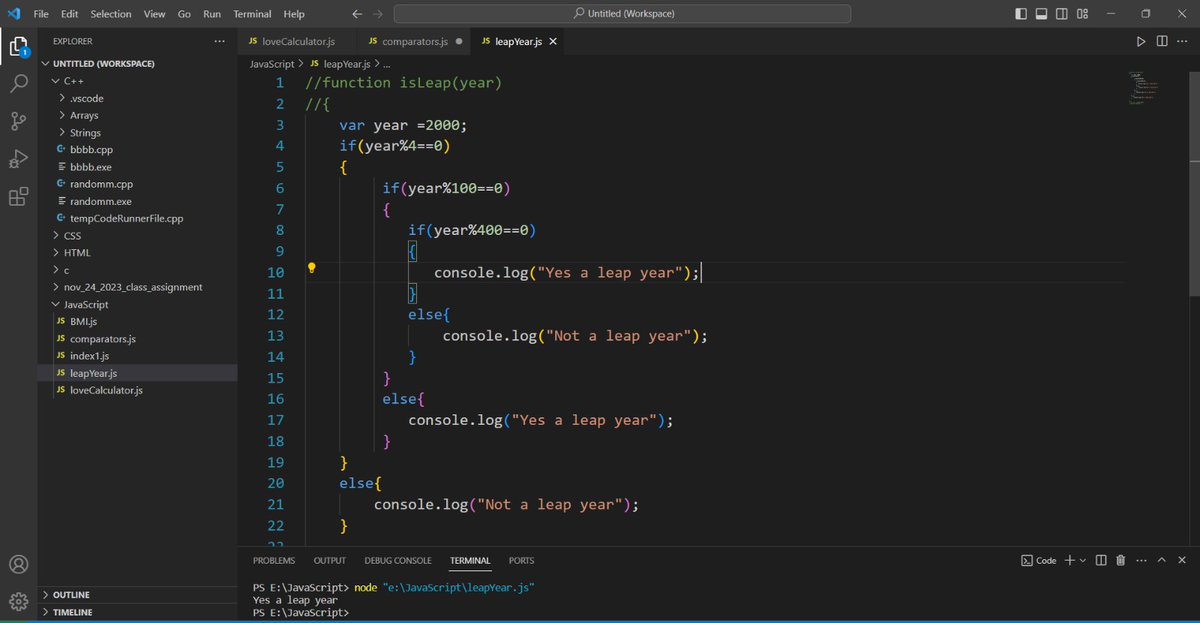
Task: Open the Run and Debug view icon
Action: 18,159
